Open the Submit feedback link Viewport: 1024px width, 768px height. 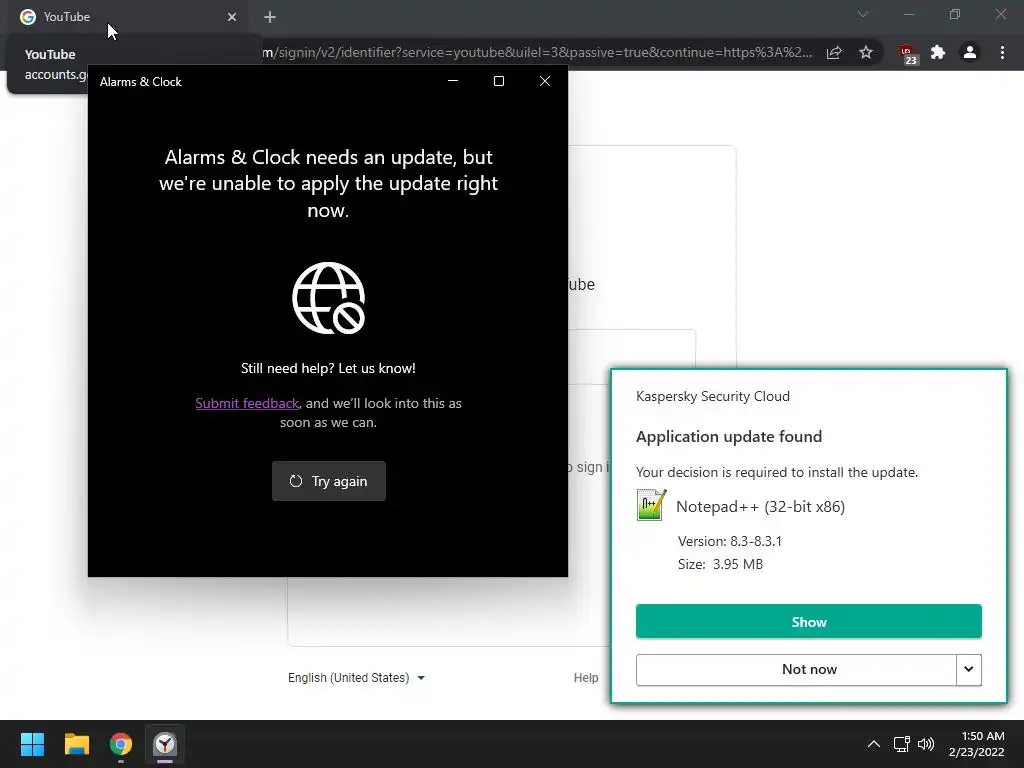tap(247, 404)
